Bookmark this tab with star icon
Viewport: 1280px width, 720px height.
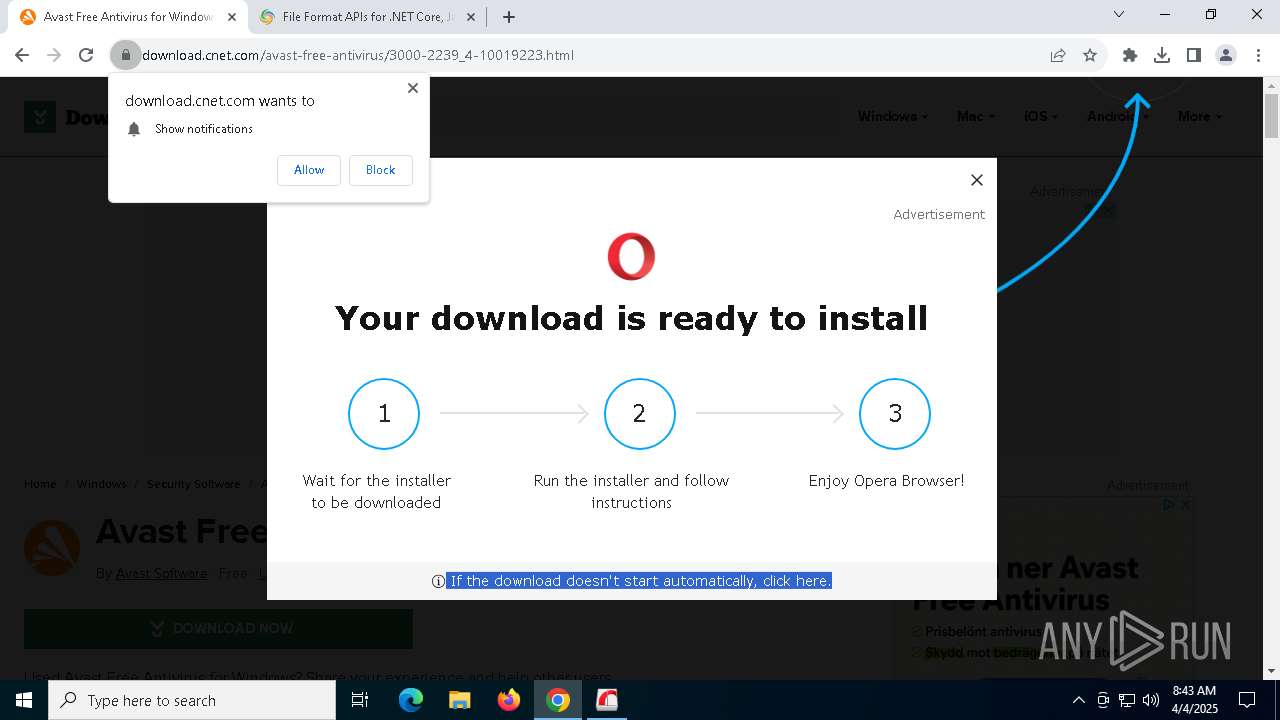coord(1090,55)
